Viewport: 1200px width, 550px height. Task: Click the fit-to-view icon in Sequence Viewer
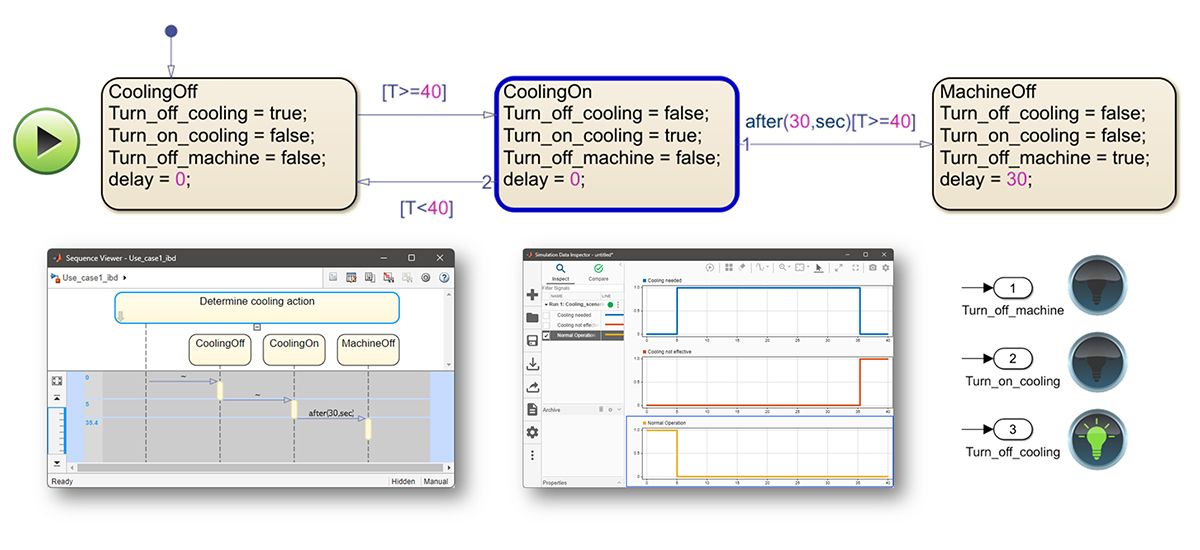(57, 381)
